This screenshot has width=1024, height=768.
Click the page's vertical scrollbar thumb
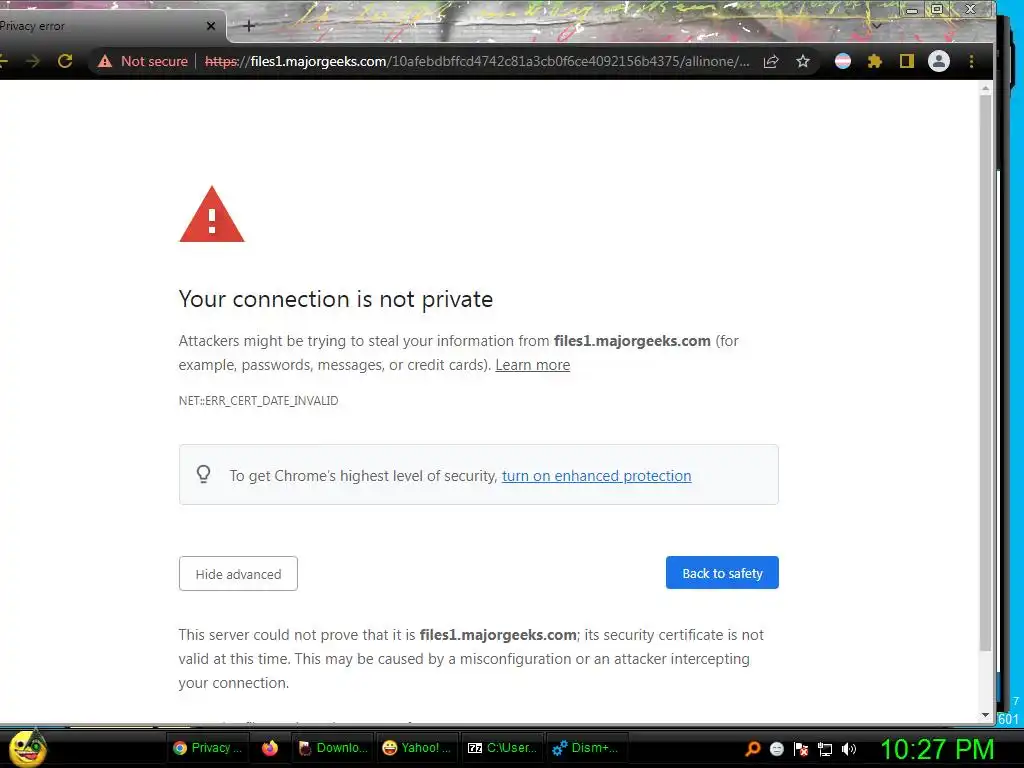click(985, 374)
